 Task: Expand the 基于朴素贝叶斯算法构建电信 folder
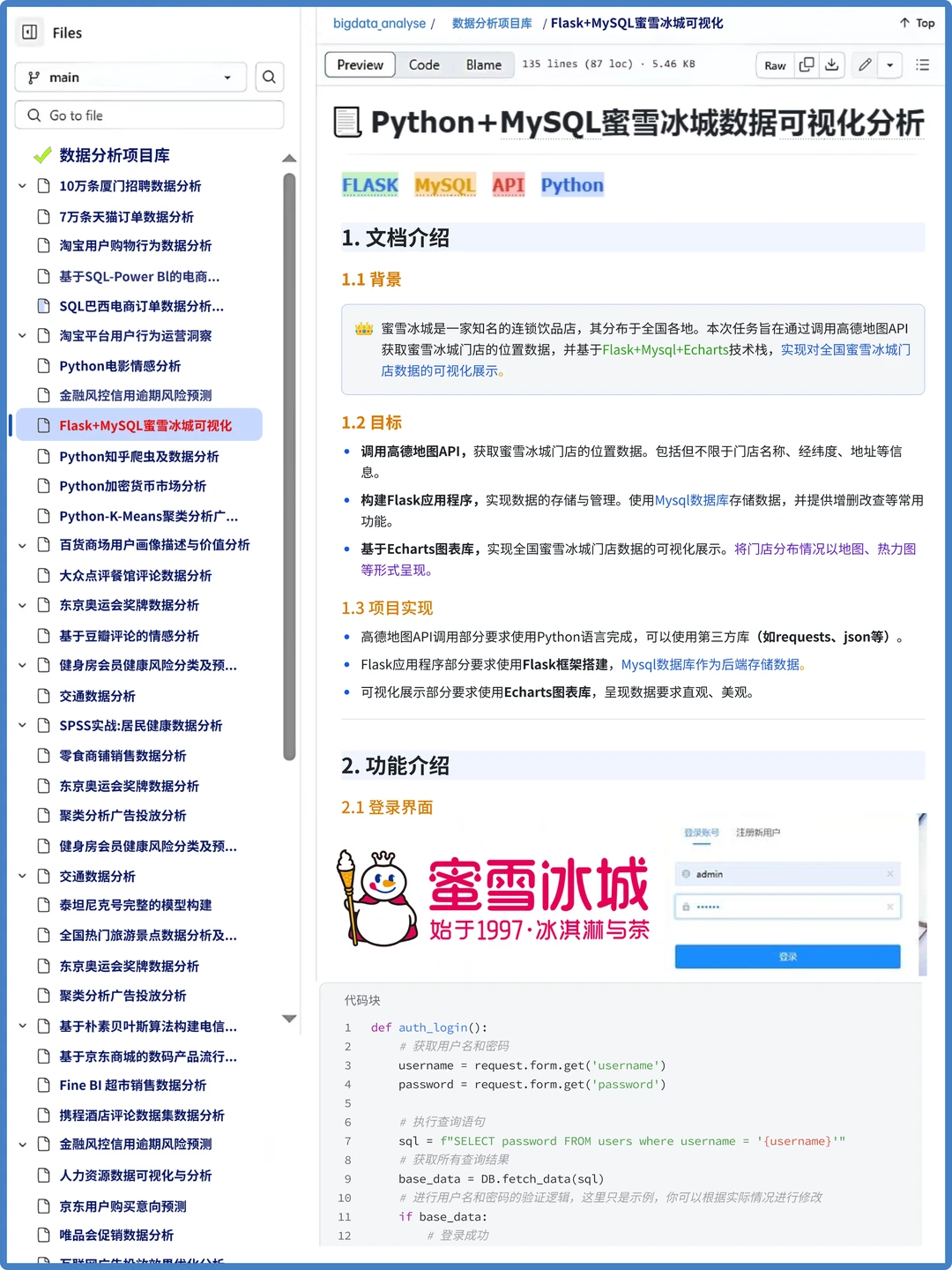click(x=23, y=1027)
